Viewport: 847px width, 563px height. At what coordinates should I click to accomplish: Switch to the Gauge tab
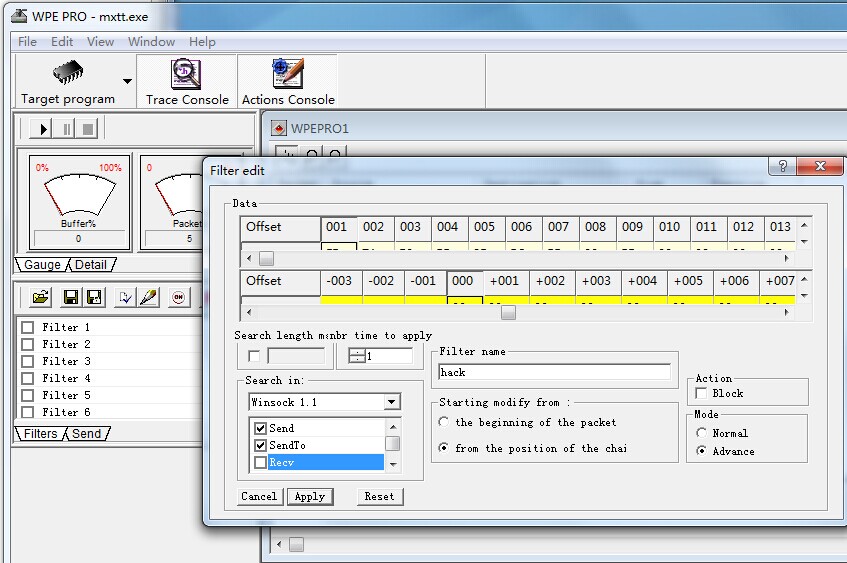42,265
